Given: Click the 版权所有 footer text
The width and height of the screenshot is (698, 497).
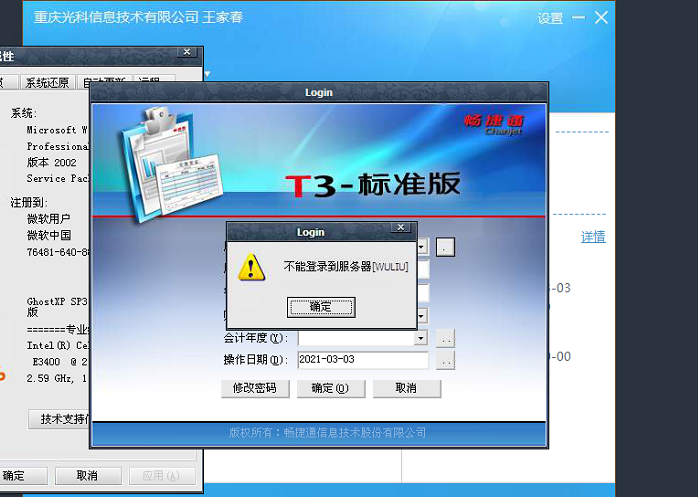Looking at the screenshot, I should pyautogui.click(x=327, y=432).
